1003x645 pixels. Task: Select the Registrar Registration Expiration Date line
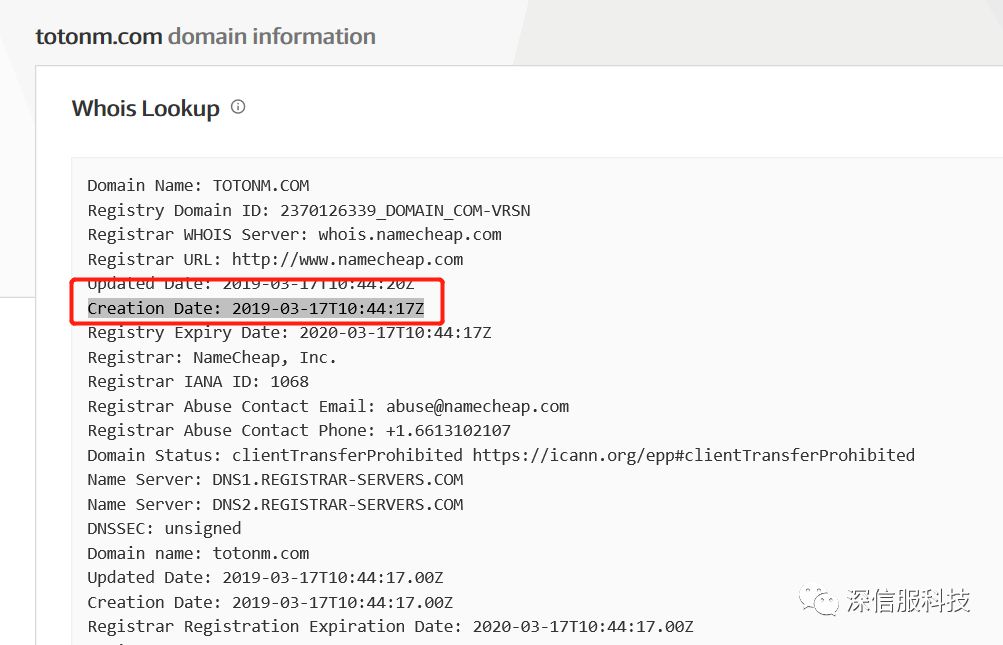(390, 626)
